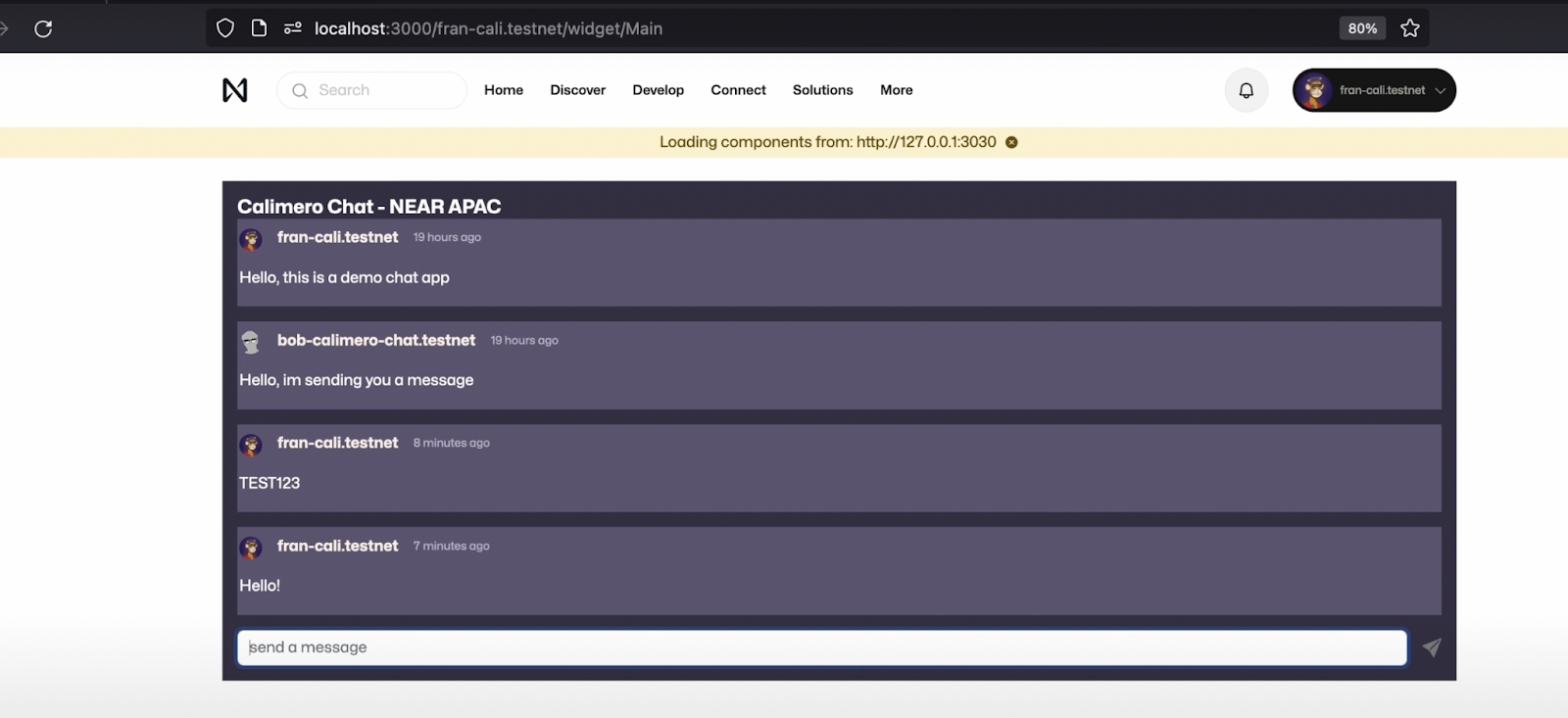This screenshot has width=1568, height=718.
Task: Expand the fran-cali.testnet account dropdown
Action: pyautogui.click(x=1374, y=90)
